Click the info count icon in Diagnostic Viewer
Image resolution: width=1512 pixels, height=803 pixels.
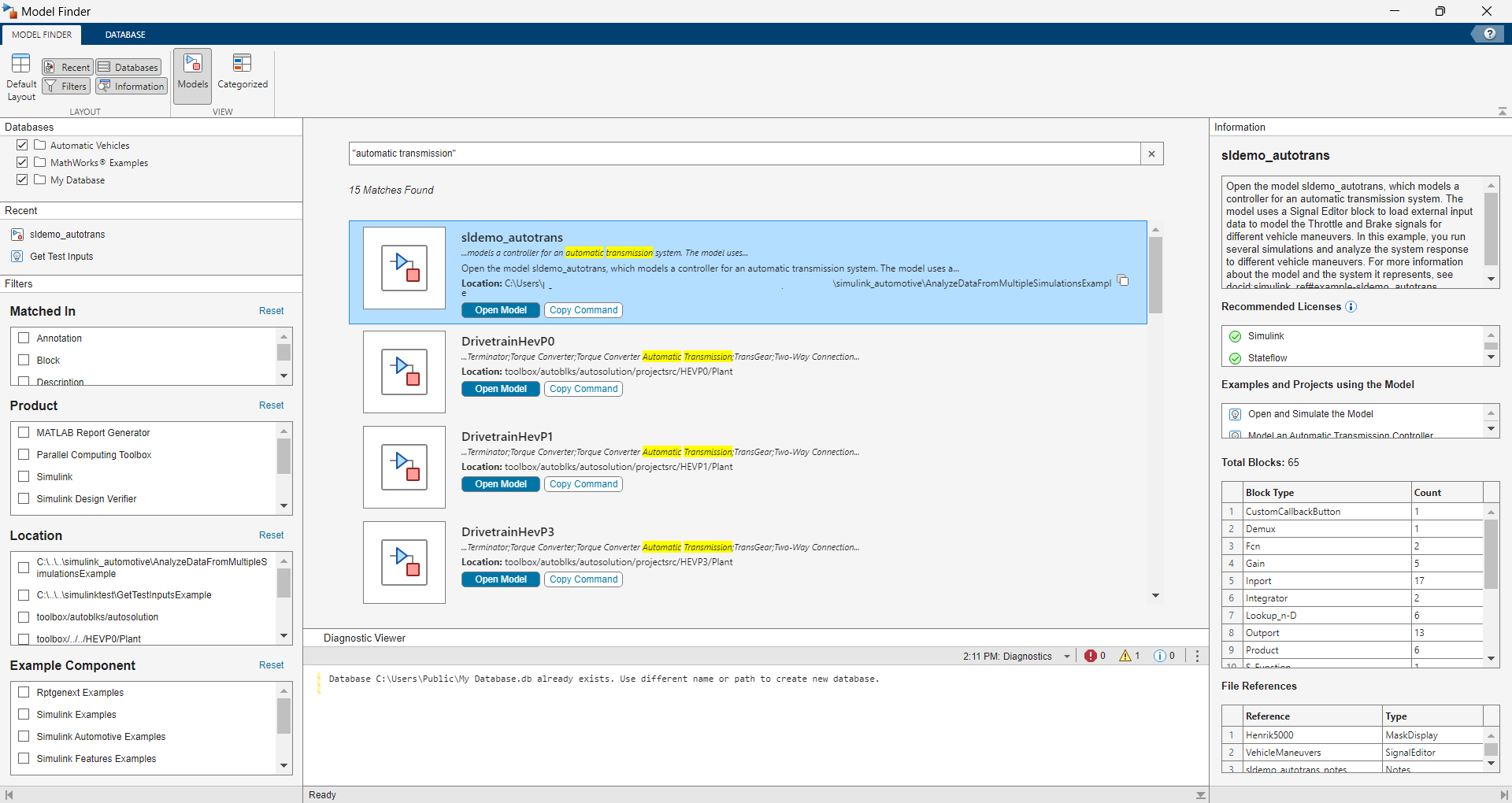(1160, 656)
